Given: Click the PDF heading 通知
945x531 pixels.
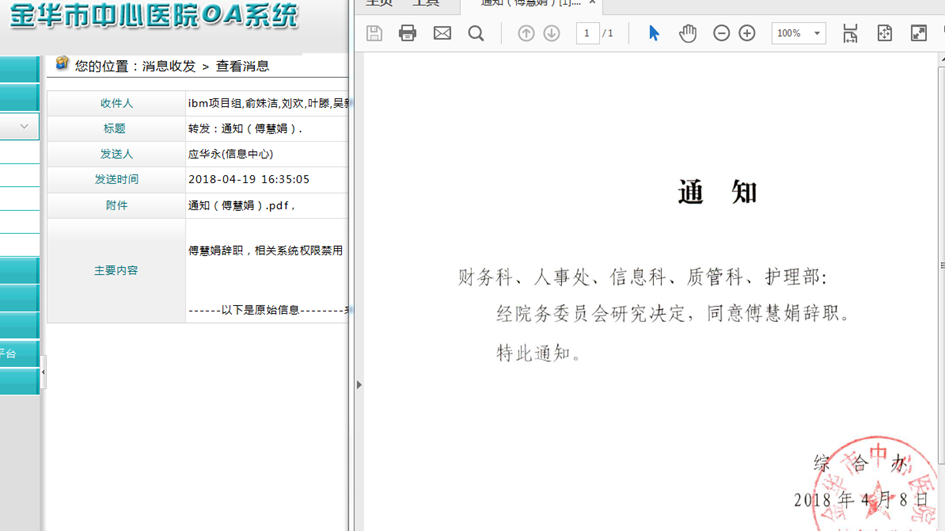Looking at the screenshot, I should pos(717,192).
